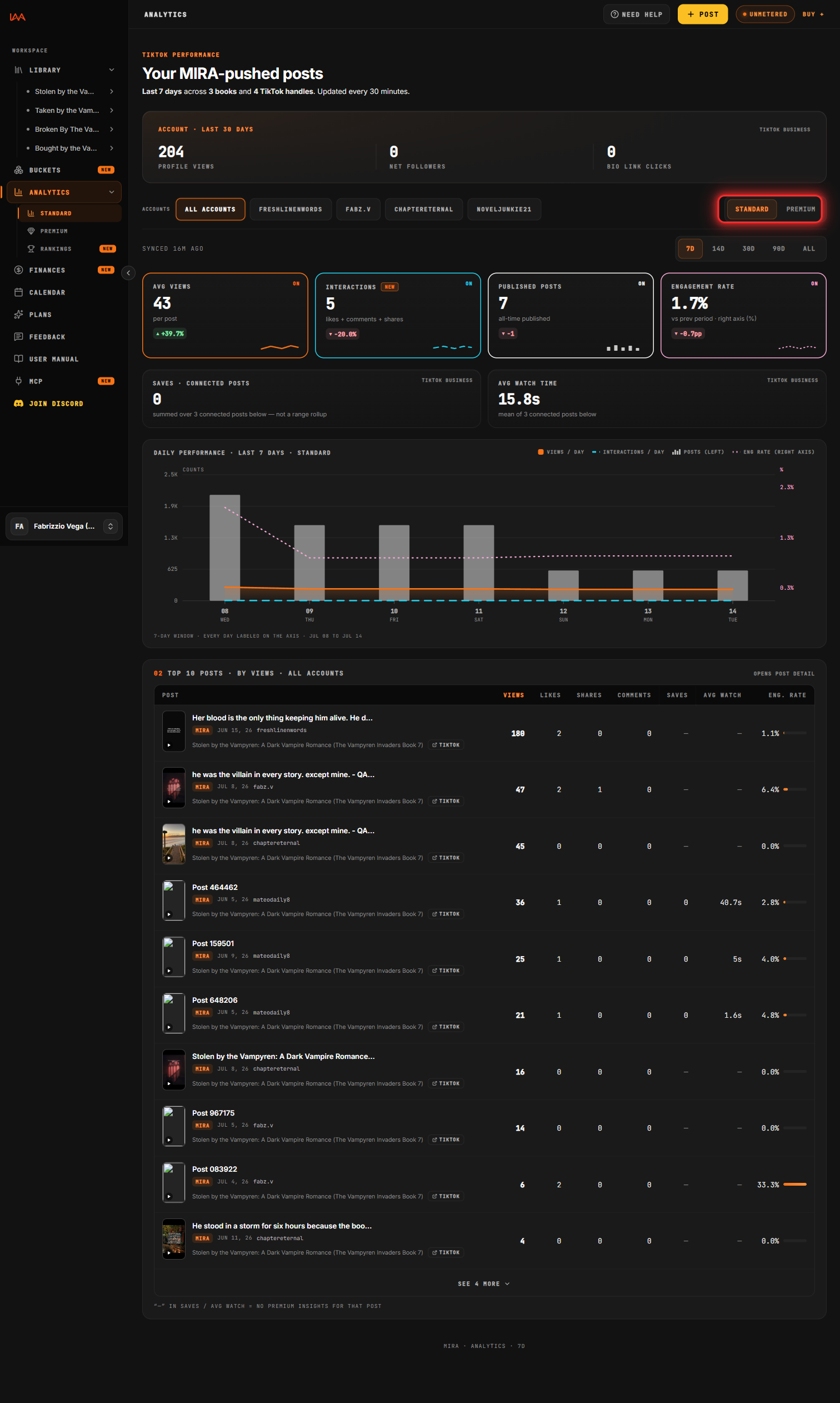Viewport: 840px width, 1403px height.
Task: Switch to Premium analytics mode toggle
Action: coord(801,209)
